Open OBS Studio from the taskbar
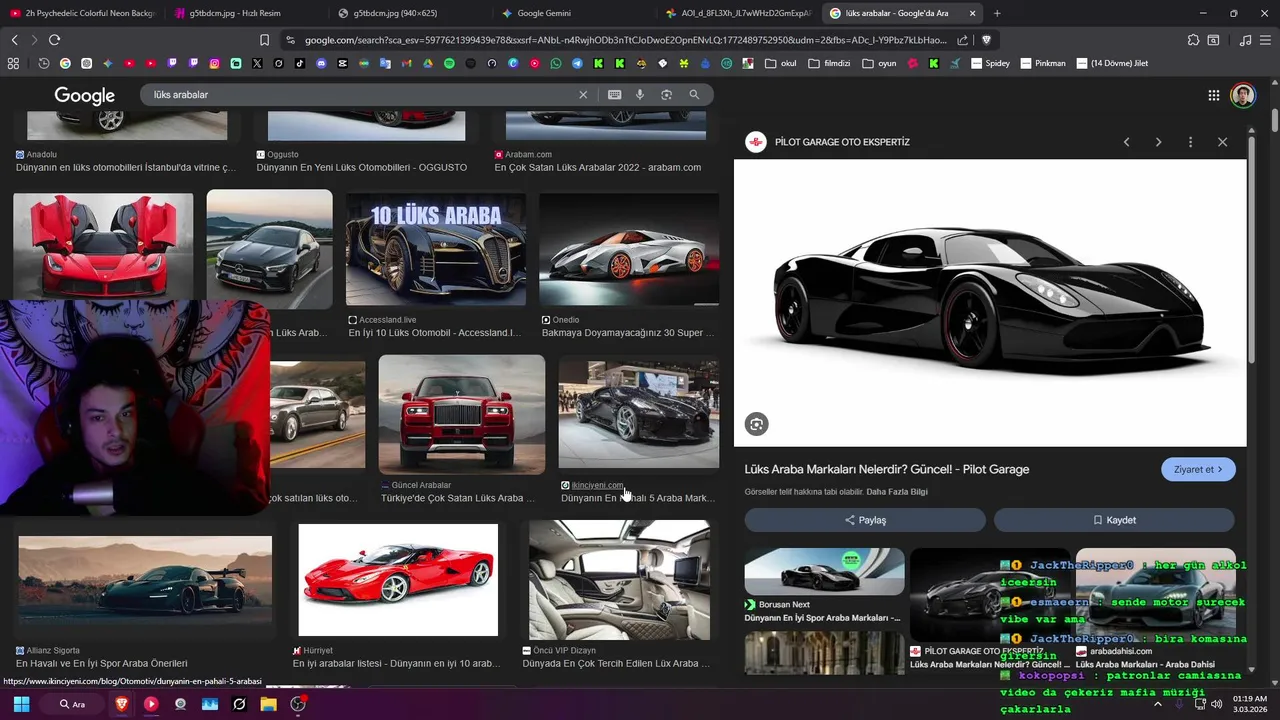The height and width of the screenshot is (720, 1280). coord(298,704)
